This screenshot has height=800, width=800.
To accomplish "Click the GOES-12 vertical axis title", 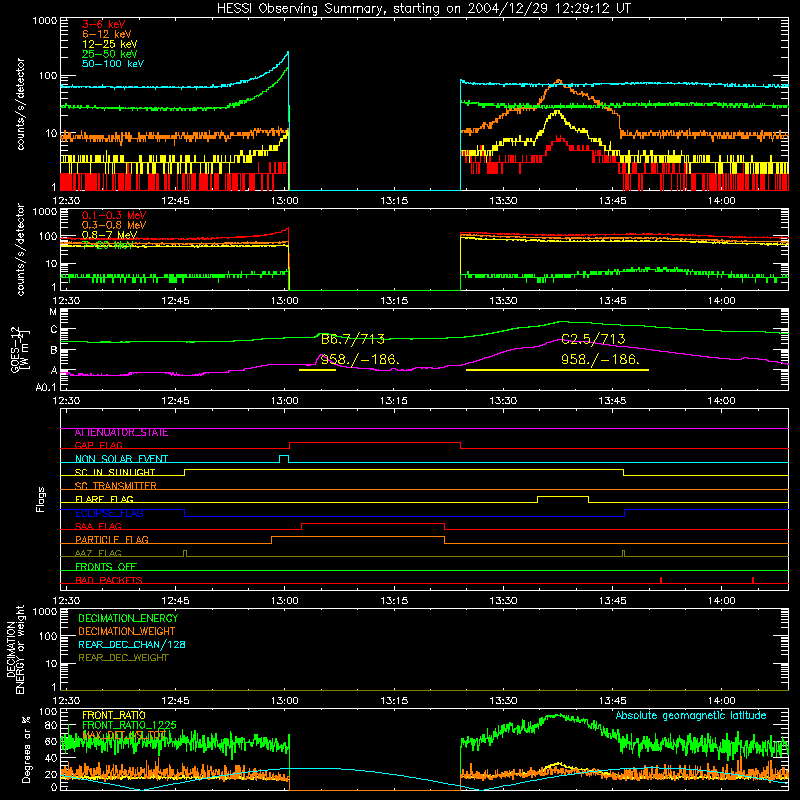I will point(15,349).
